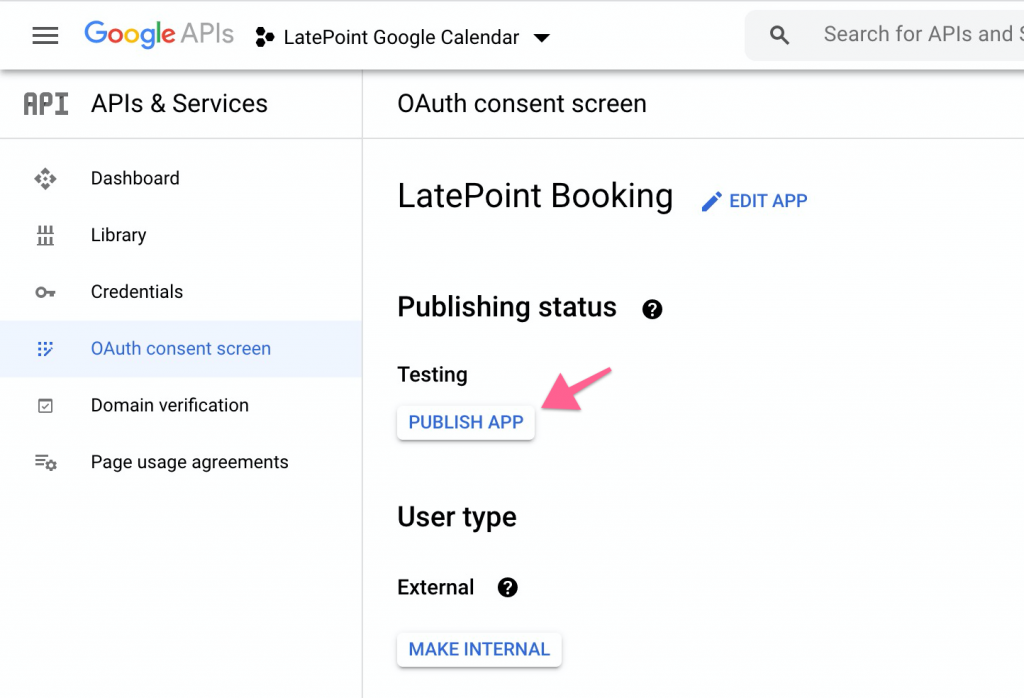Collapse the OAuth consent screen sidebar highlight
Viewport: 1024px width, 698px height.
181,348
